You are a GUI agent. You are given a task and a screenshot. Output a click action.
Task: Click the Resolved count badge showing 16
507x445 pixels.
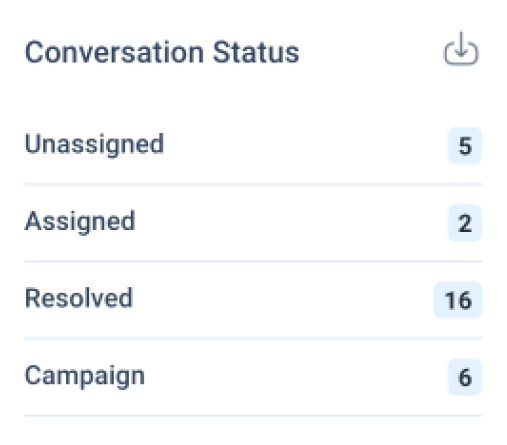[458, 300]
